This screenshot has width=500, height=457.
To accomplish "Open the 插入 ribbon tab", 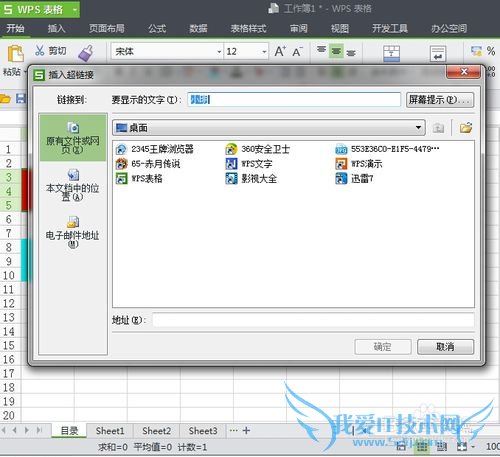I will pos(56,28).
